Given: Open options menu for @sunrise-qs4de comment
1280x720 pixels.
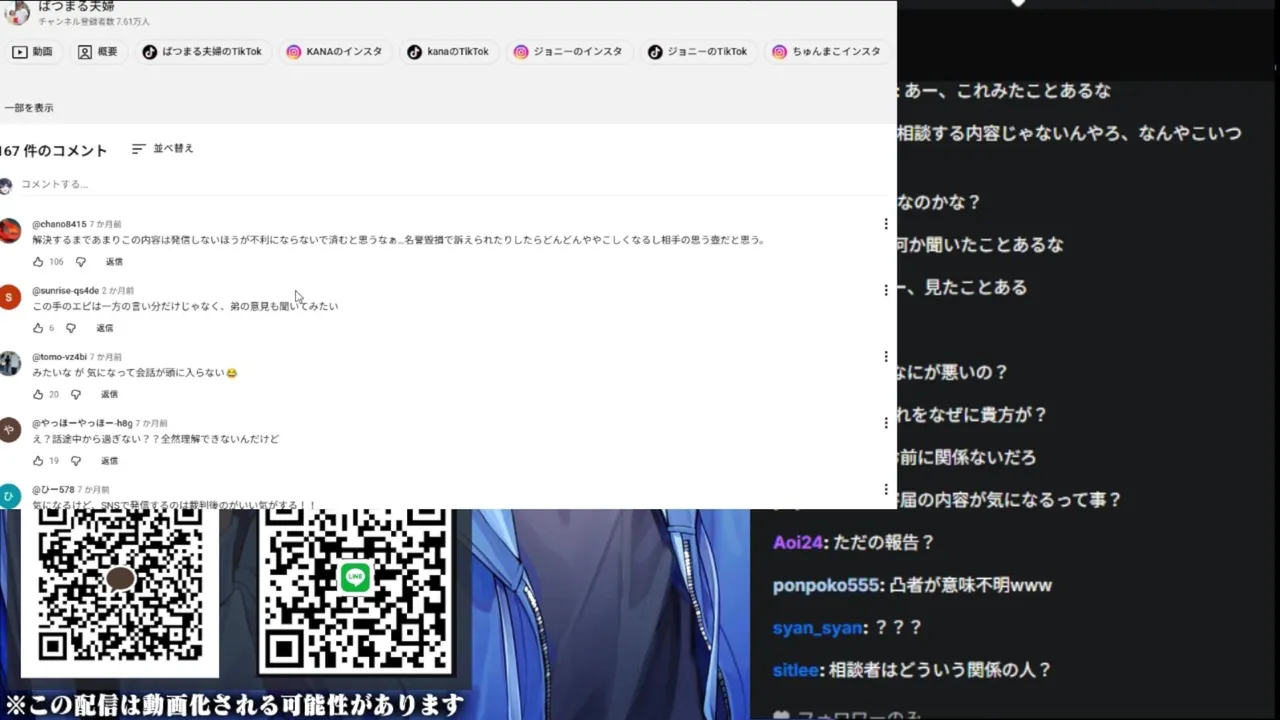Looking at the screenshot, I should pyautogui.click(x=885, y=290).
